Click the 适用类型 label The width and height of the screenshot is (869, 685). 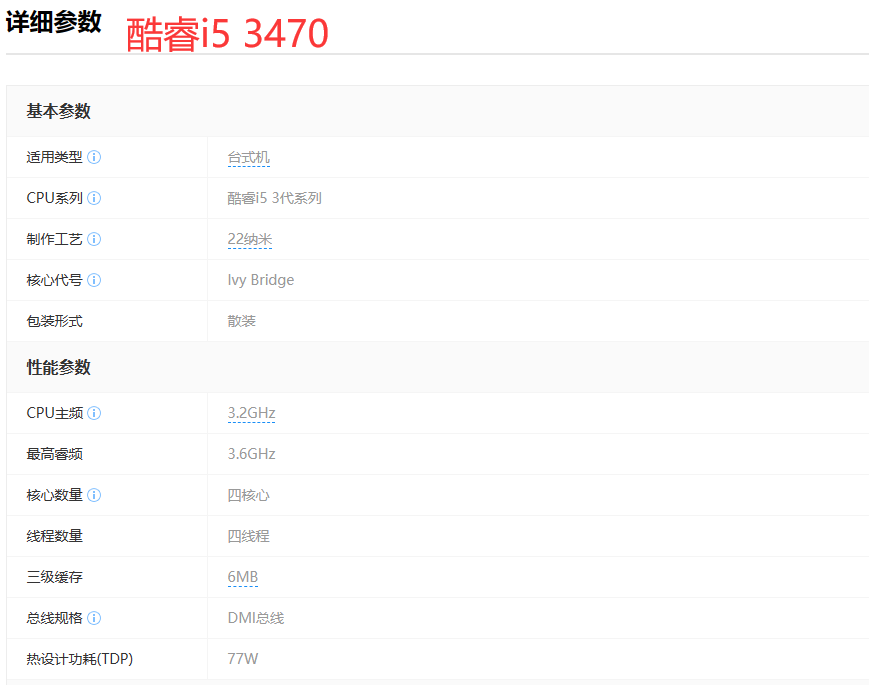pos(55,157)
